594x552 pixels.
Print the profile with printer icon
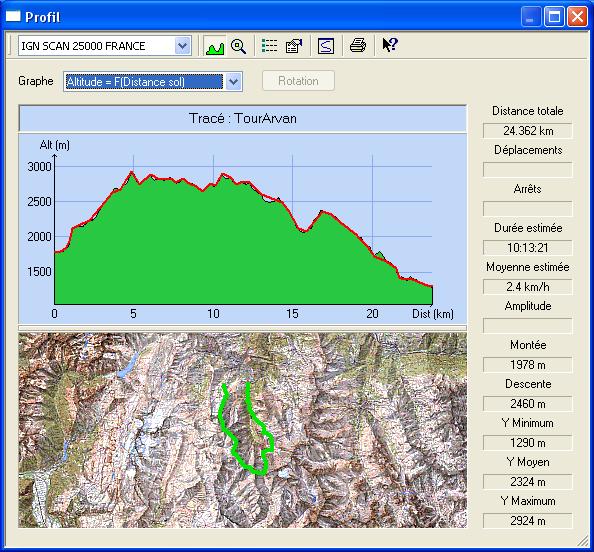tap(358, 46)
